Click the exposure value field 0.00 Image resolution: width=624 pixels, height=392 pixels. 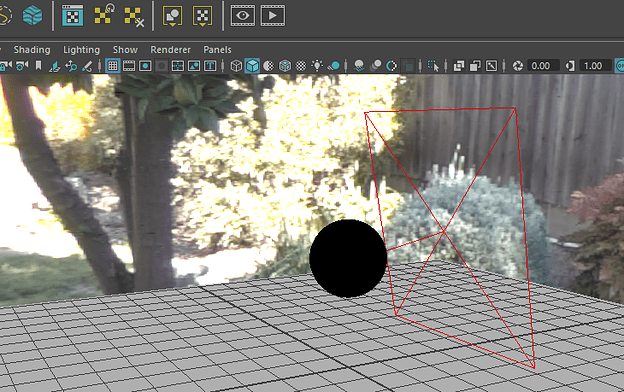[543, 66]
